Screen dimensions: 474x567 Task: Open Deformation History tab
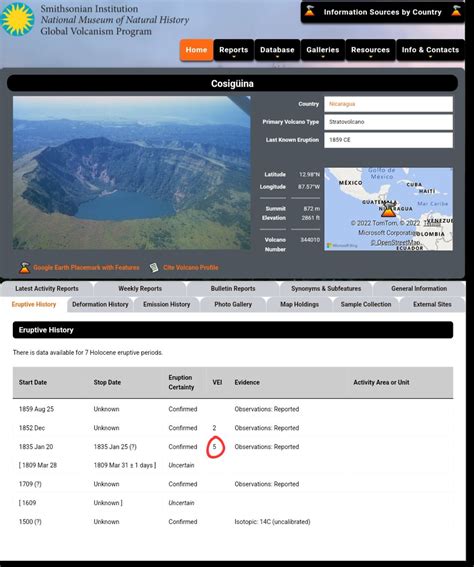coord(100,304)
